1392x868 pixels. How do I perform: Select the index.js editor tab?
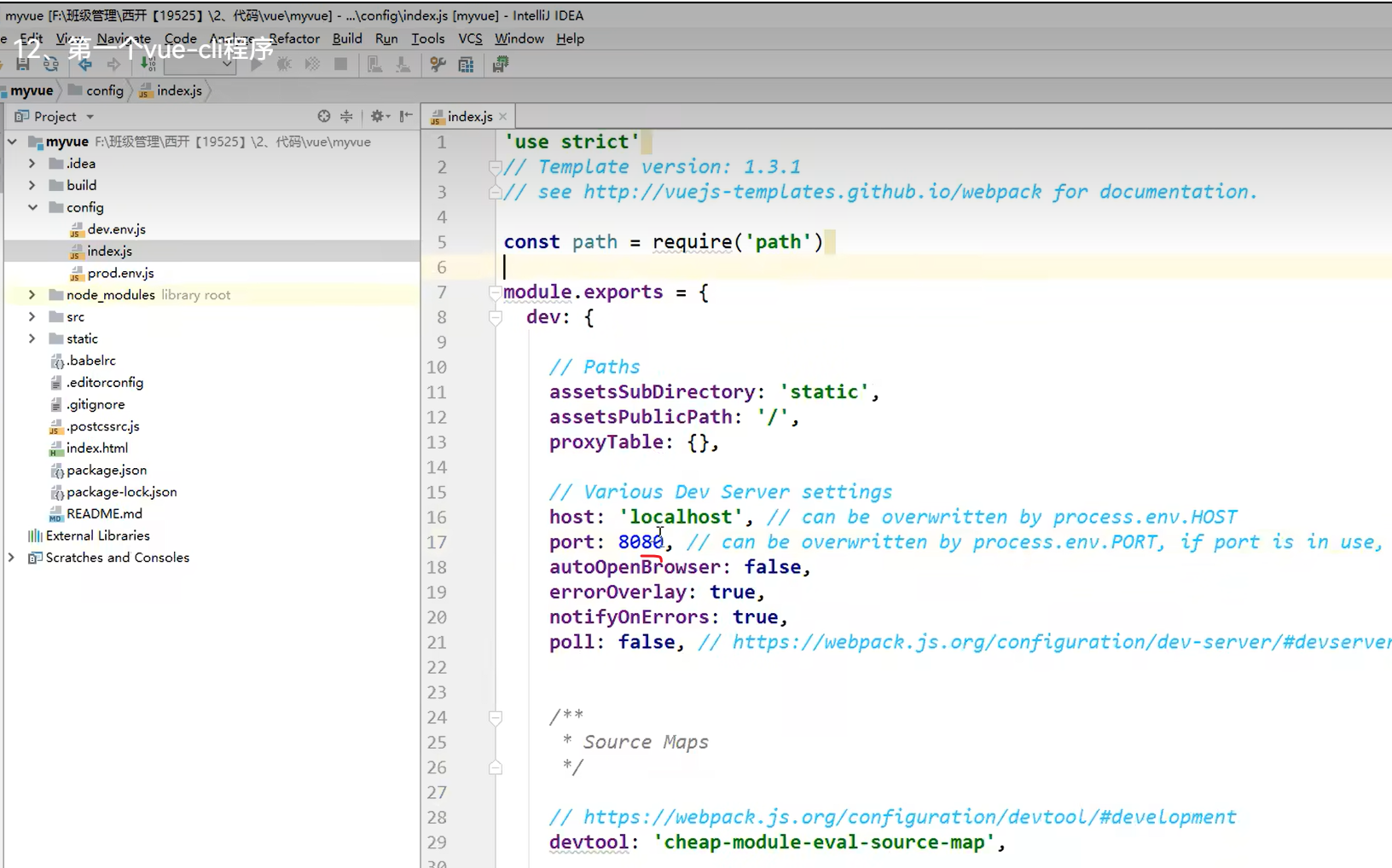tap(468, 116)
